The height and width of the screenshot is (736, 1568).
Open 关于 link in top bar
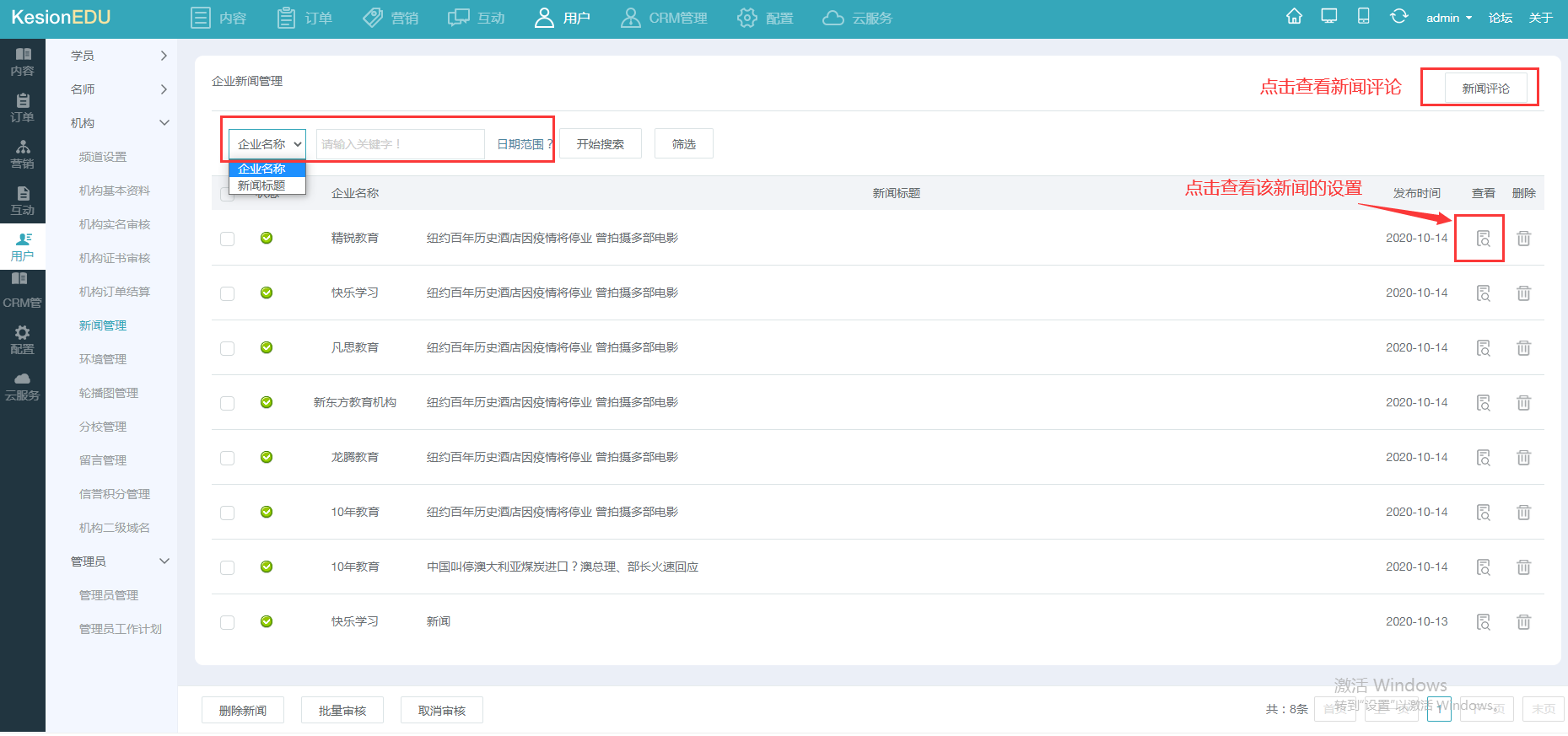click(x=1541, y=18)
